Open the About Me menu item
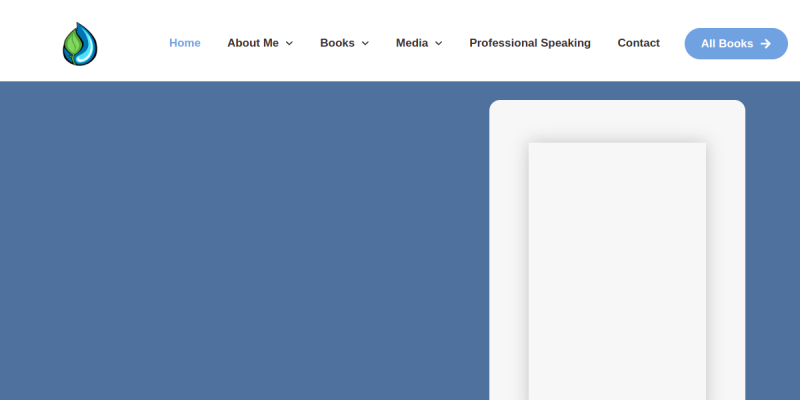Image resolution: width=800 pixels, height=400 pixels. click(x=253, y=43)
